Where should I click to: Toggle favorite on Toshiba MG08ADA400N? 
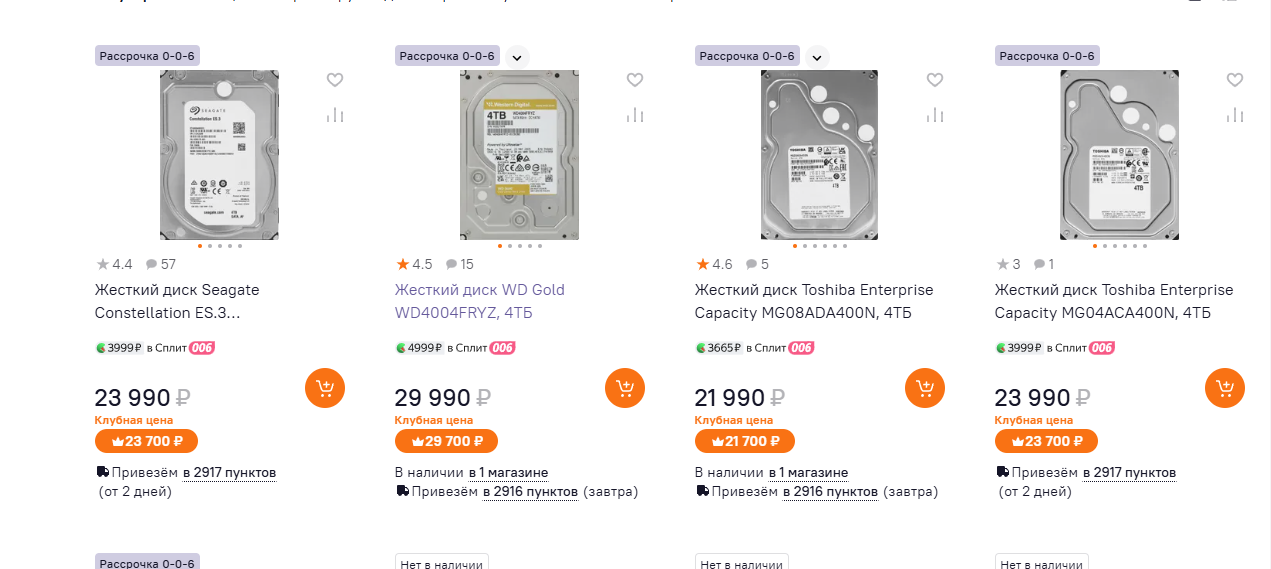point(935,80)
